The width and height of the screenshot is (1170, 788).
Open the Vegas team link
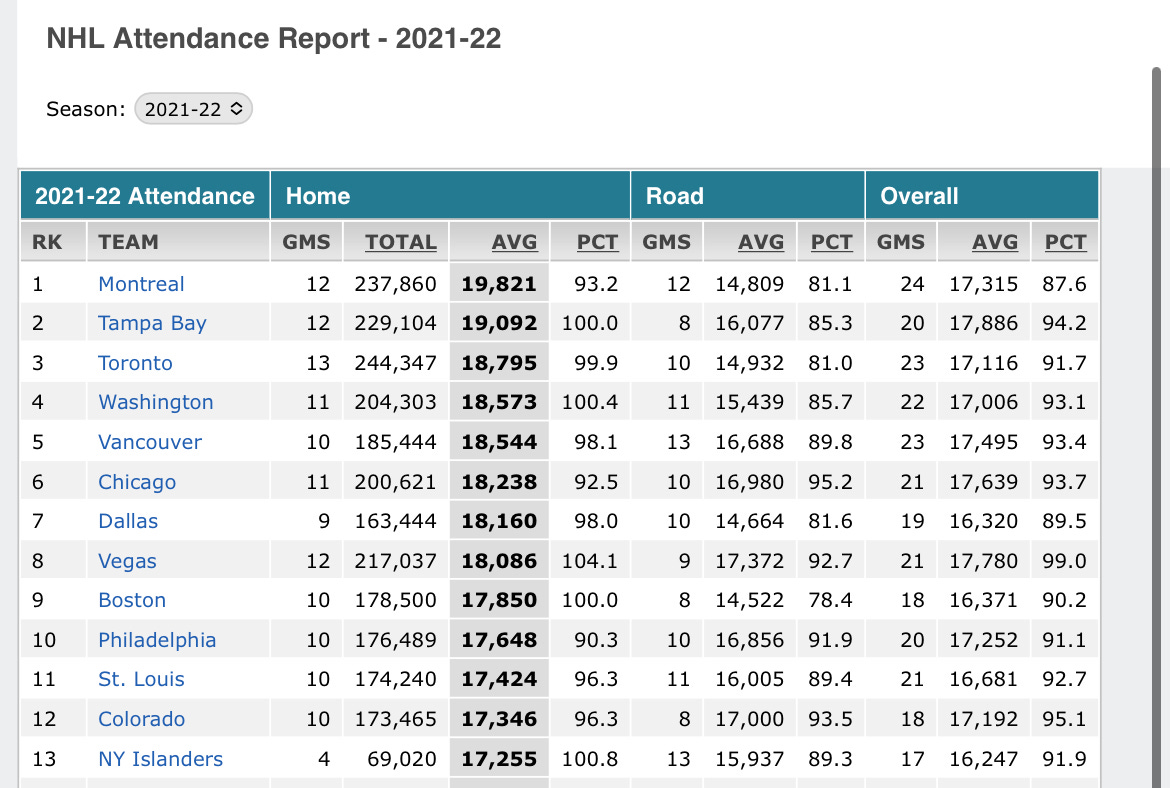tap(128, 561)
